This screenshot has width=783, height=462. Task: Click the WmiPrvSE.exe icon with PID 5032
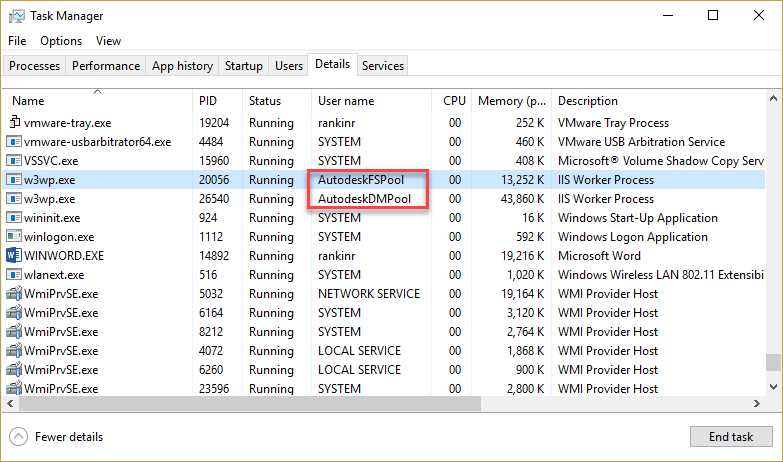pyautogui.click(x=14, y=294)
